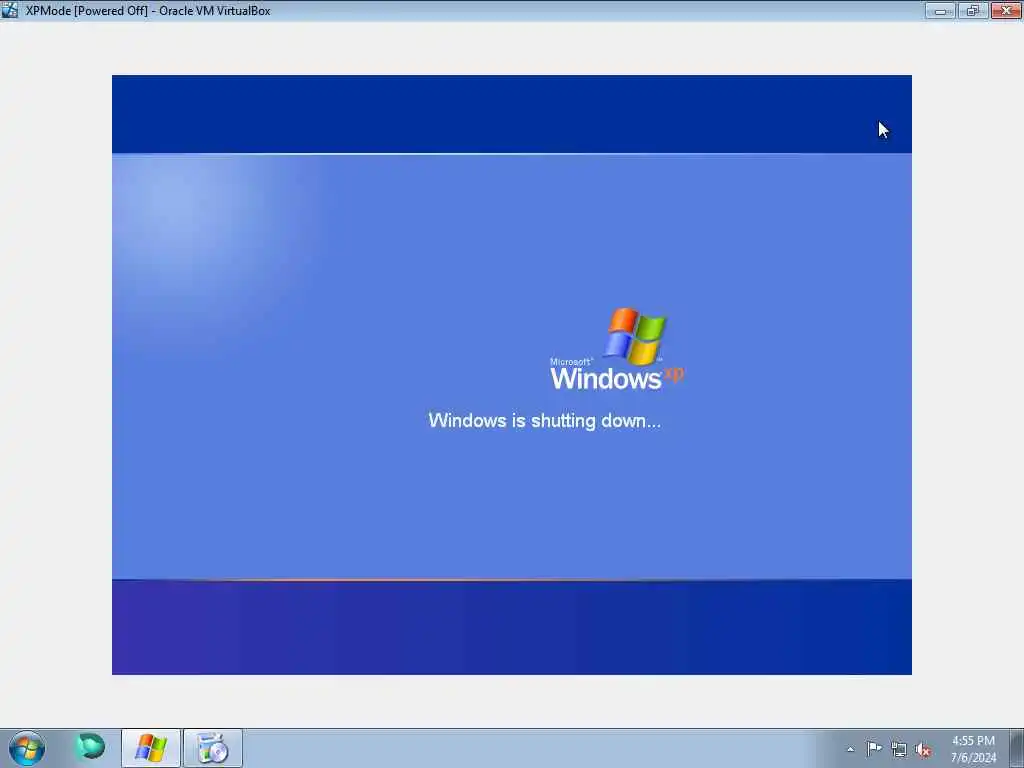Click the VirtualBox icon in title bar

click(10, 10)
